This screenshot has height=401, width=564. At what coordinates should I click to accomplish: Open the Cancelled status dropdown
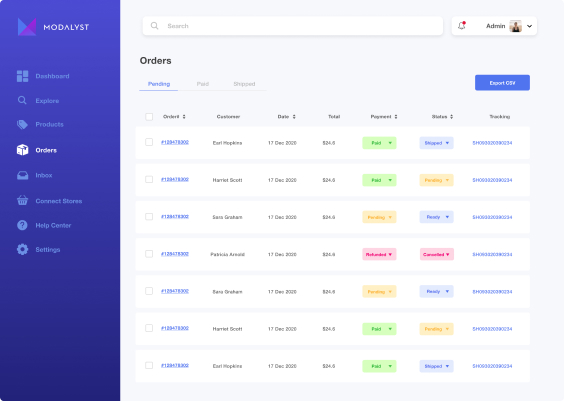437,254
